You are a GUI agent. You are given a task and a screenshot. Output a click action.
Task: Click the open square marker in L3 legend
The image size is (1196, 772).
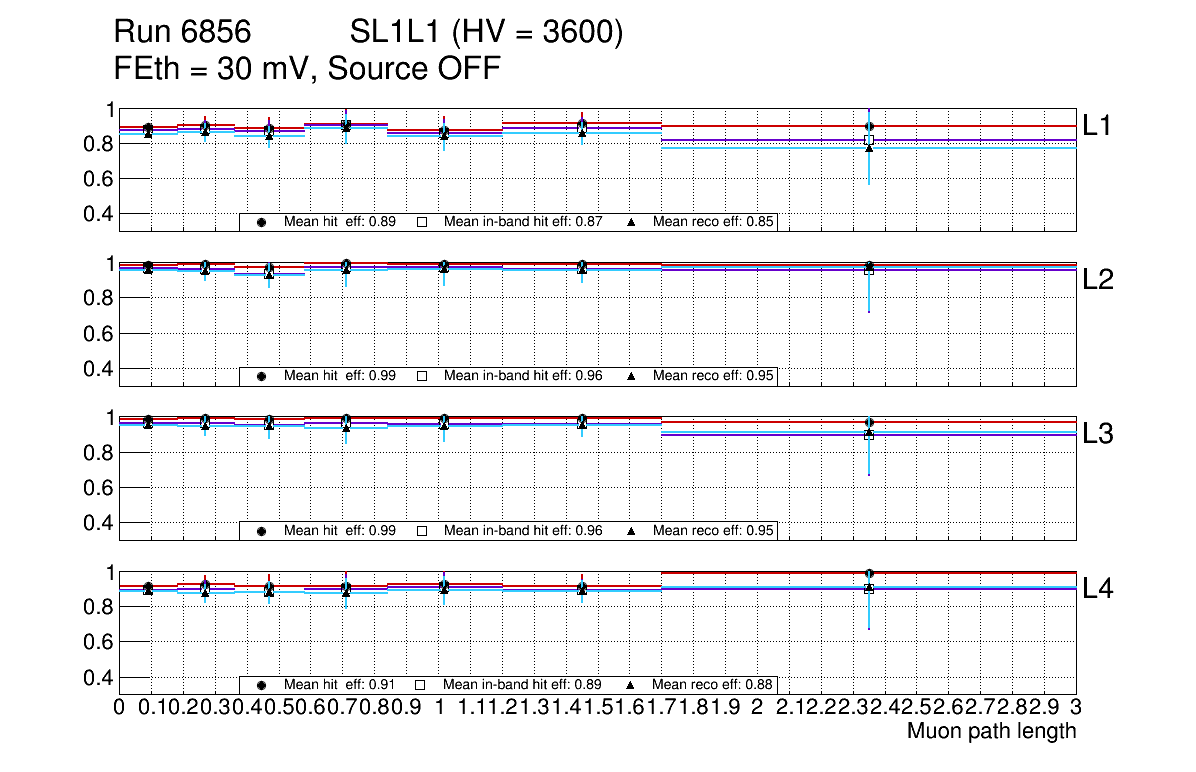point(421,531)
